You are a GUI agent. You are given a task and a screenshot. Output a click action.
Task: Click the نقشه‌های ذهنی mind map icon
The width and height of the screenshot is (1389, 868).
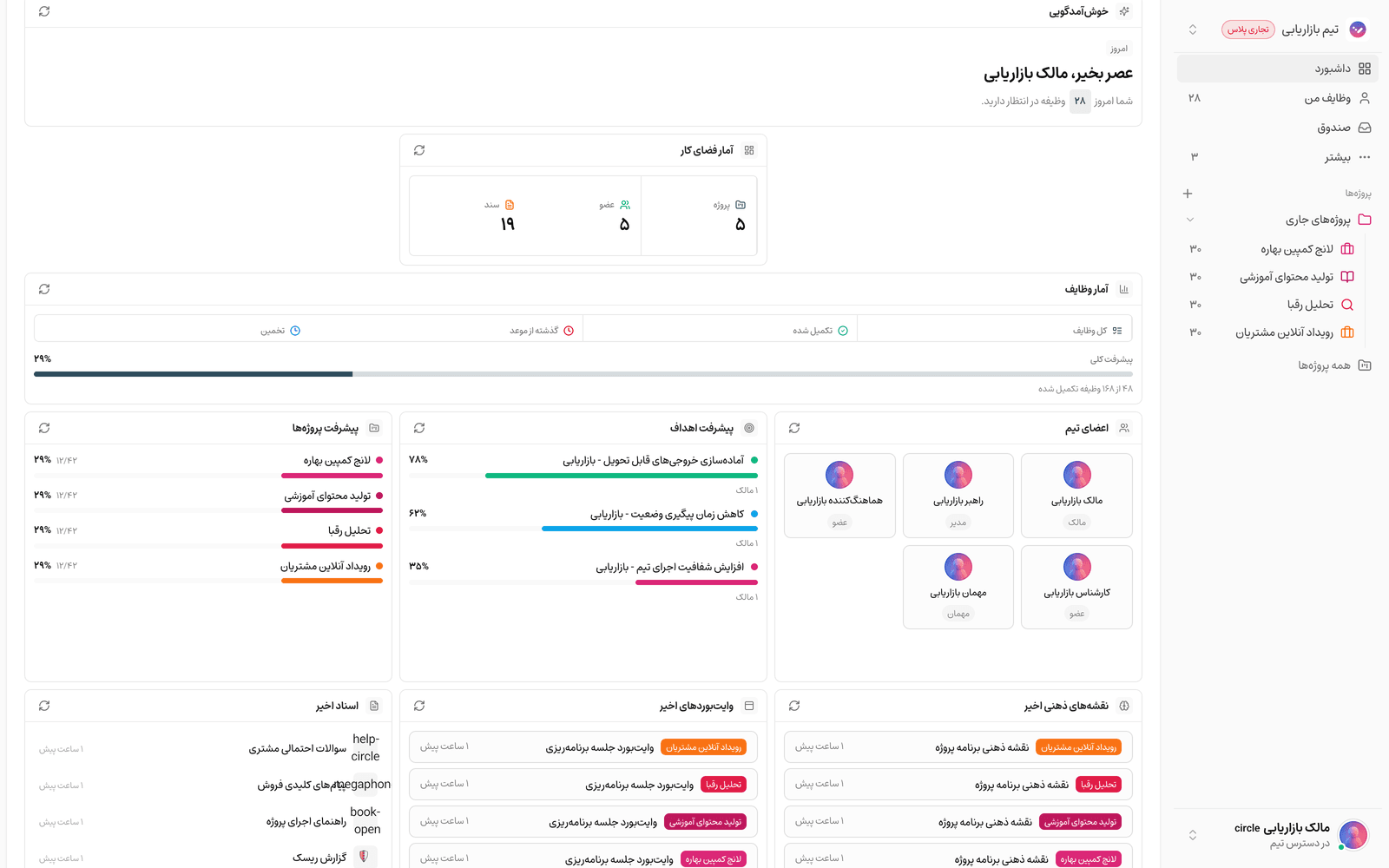pyautogui.click(x=1124, y=706)
